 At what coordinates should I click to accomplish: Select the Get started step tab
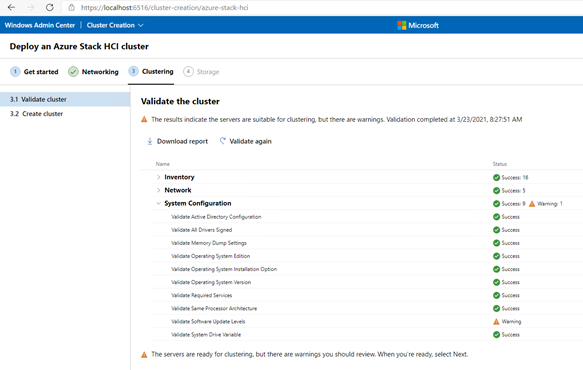(34, 72)
